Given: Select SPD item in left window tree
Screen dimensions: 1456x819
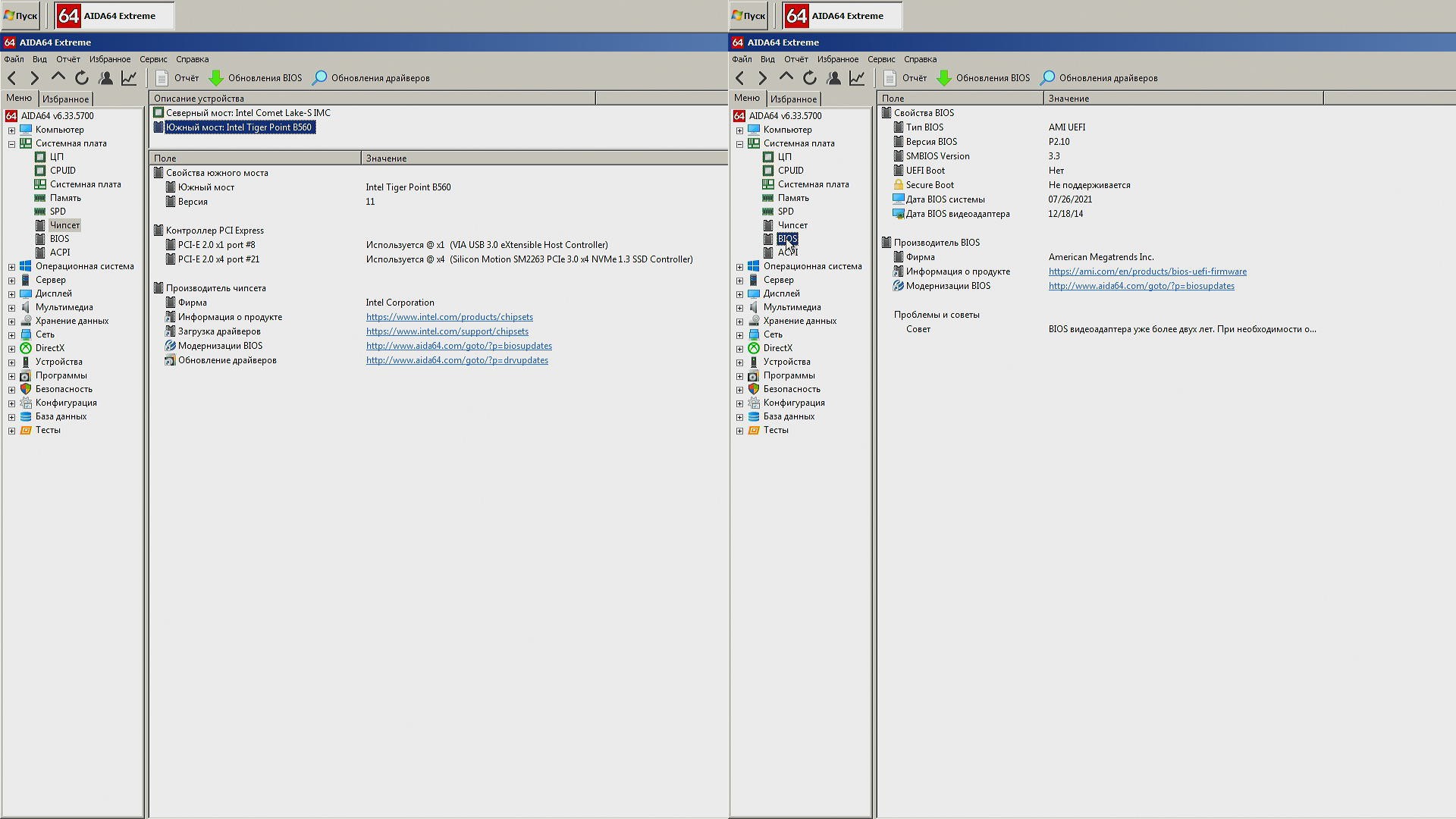Looking at the screenshot, I should (x=58, y=212).
